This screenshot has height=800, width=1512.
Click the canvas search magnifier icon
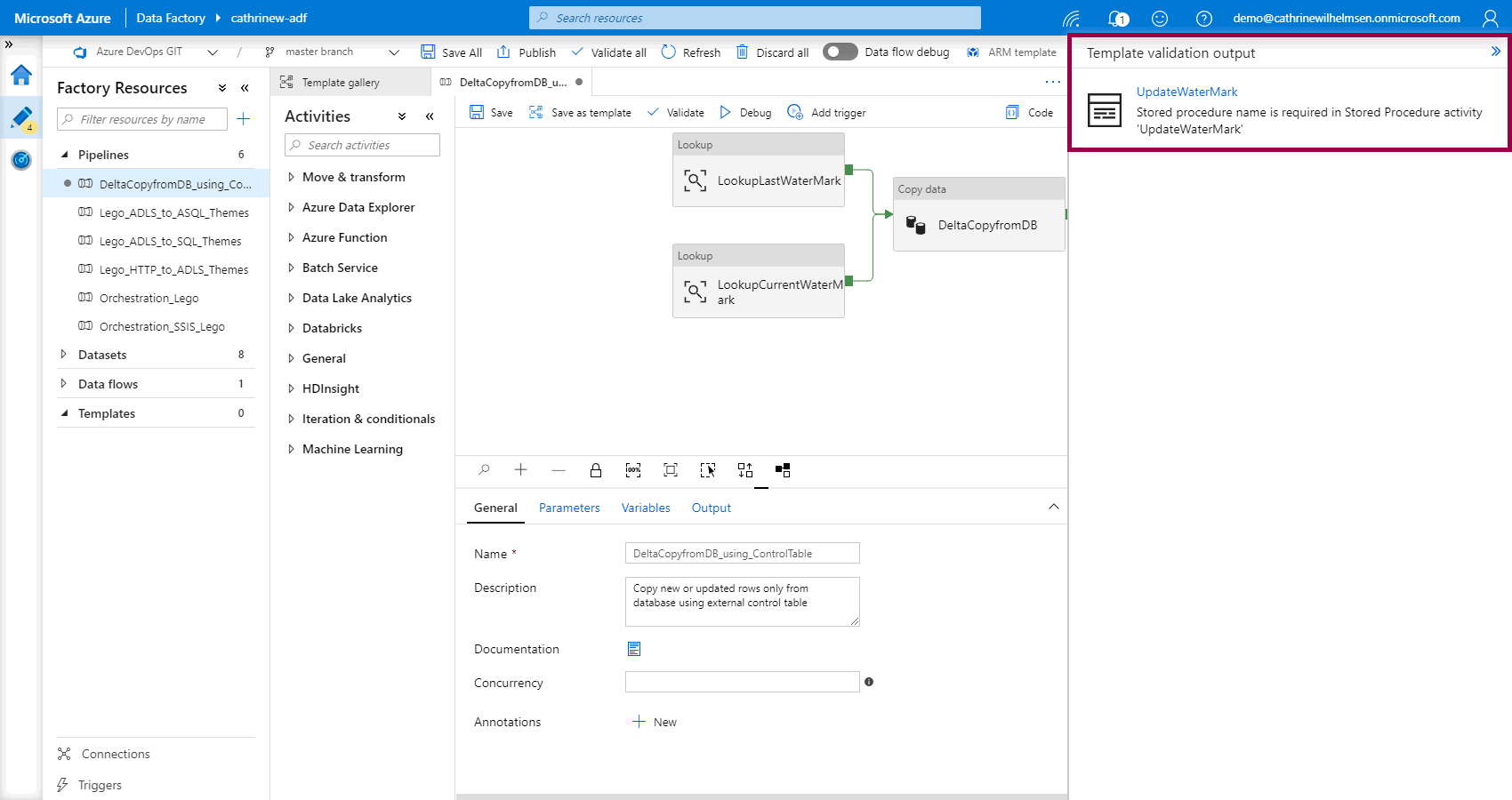484,470
